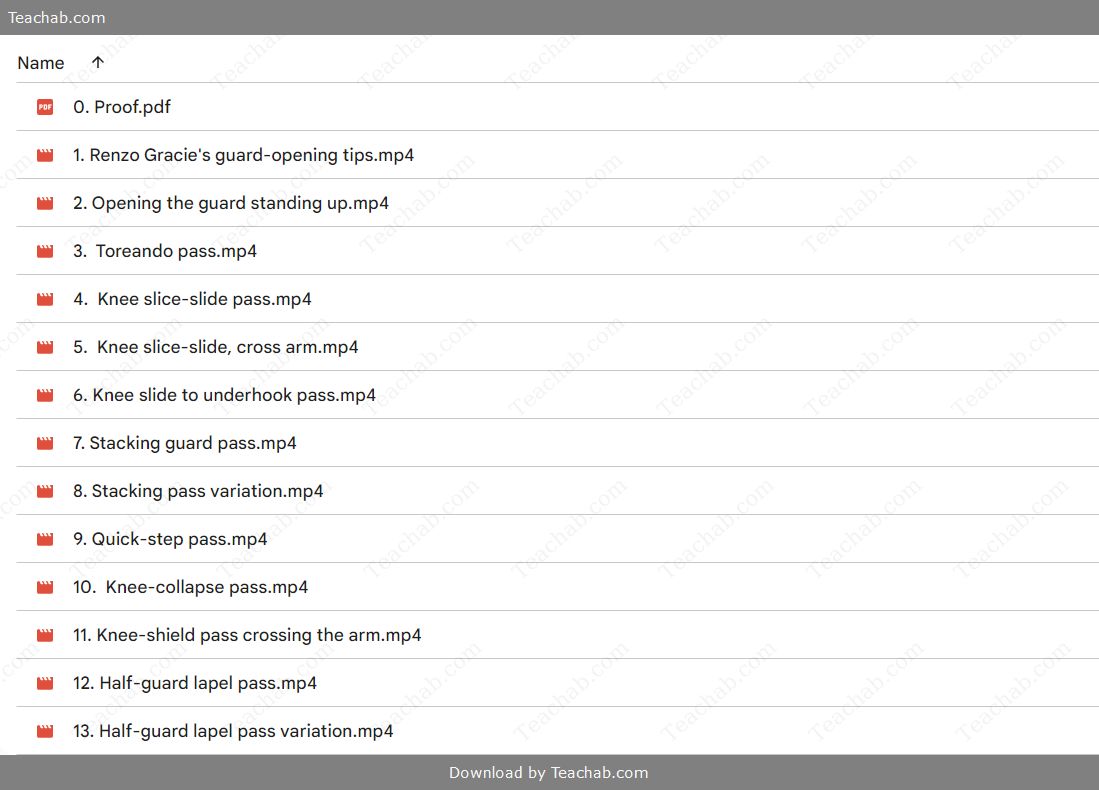Click video icon next to Knee-collapse pass.mp4
Viewport: 1099px width, 790px height.
pos(45,587)
